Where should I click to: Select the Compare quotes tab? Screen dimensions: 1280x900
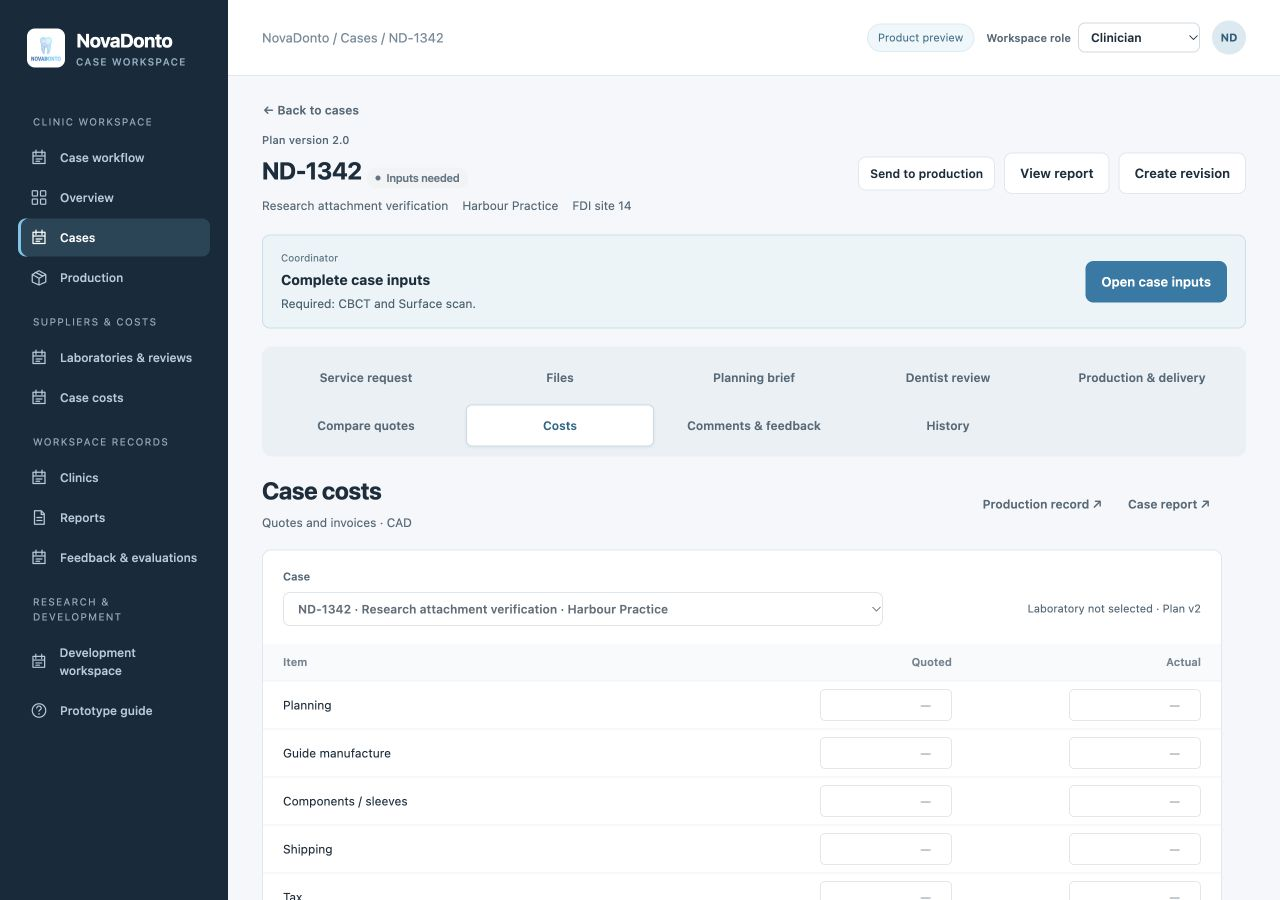(366, 426)
